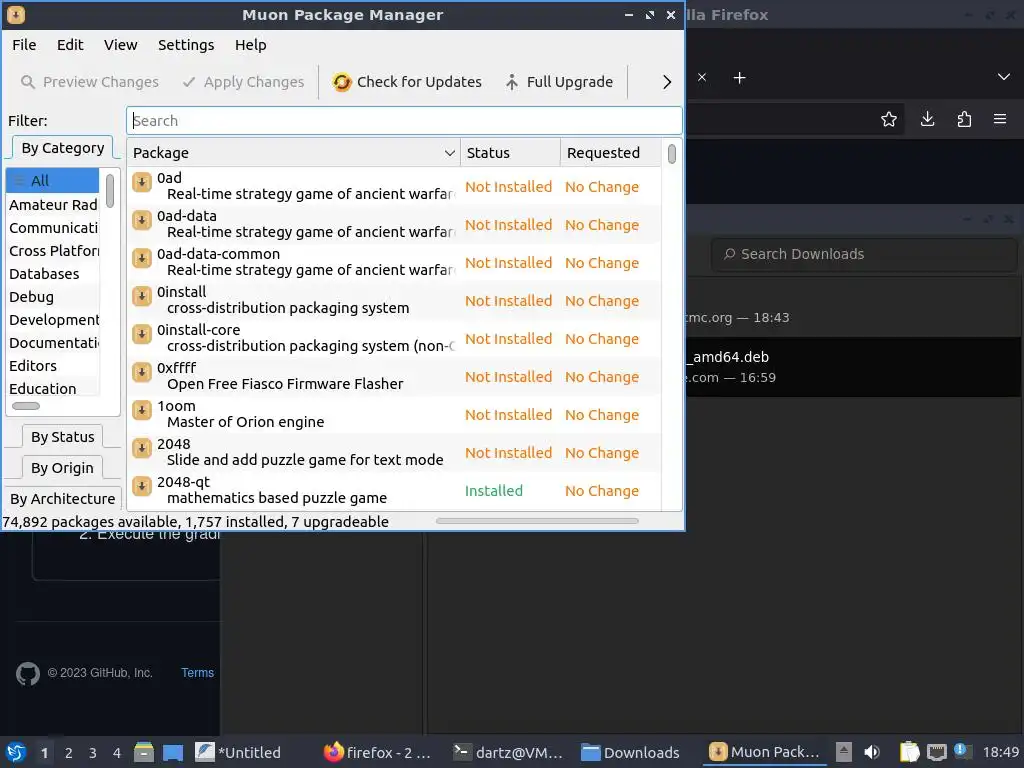Switch to virtual desktop 3
Viewport: 1024px width, 768px height.
tap(93, 753)
